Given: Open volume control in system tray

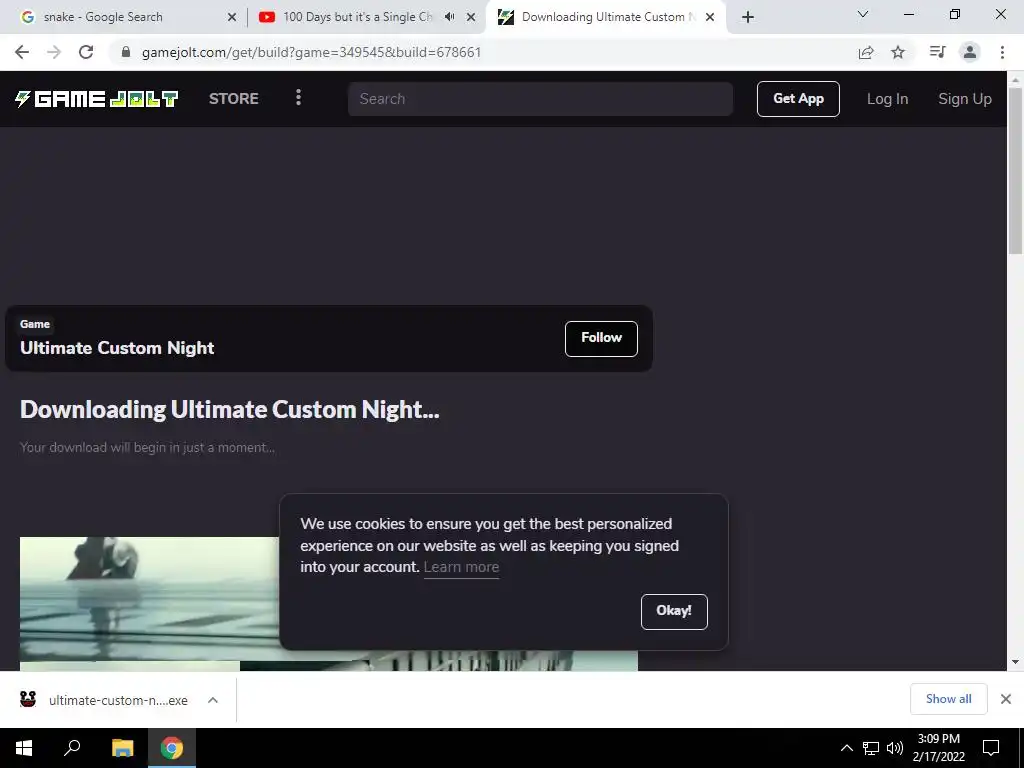Looking at the screenshot, I should click(895, 748).
